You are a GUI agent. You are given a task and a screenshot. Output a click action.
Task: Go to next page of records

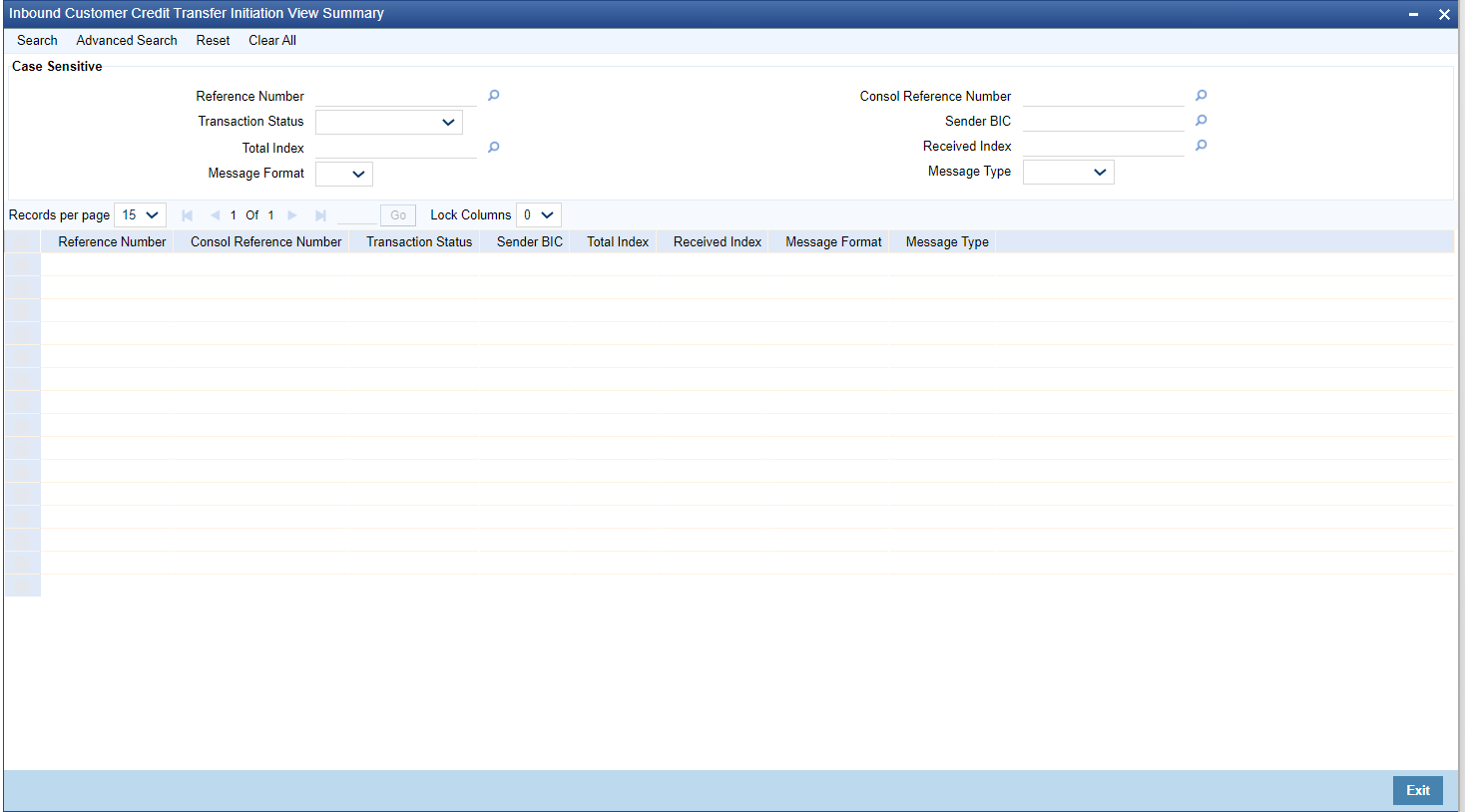292,215
